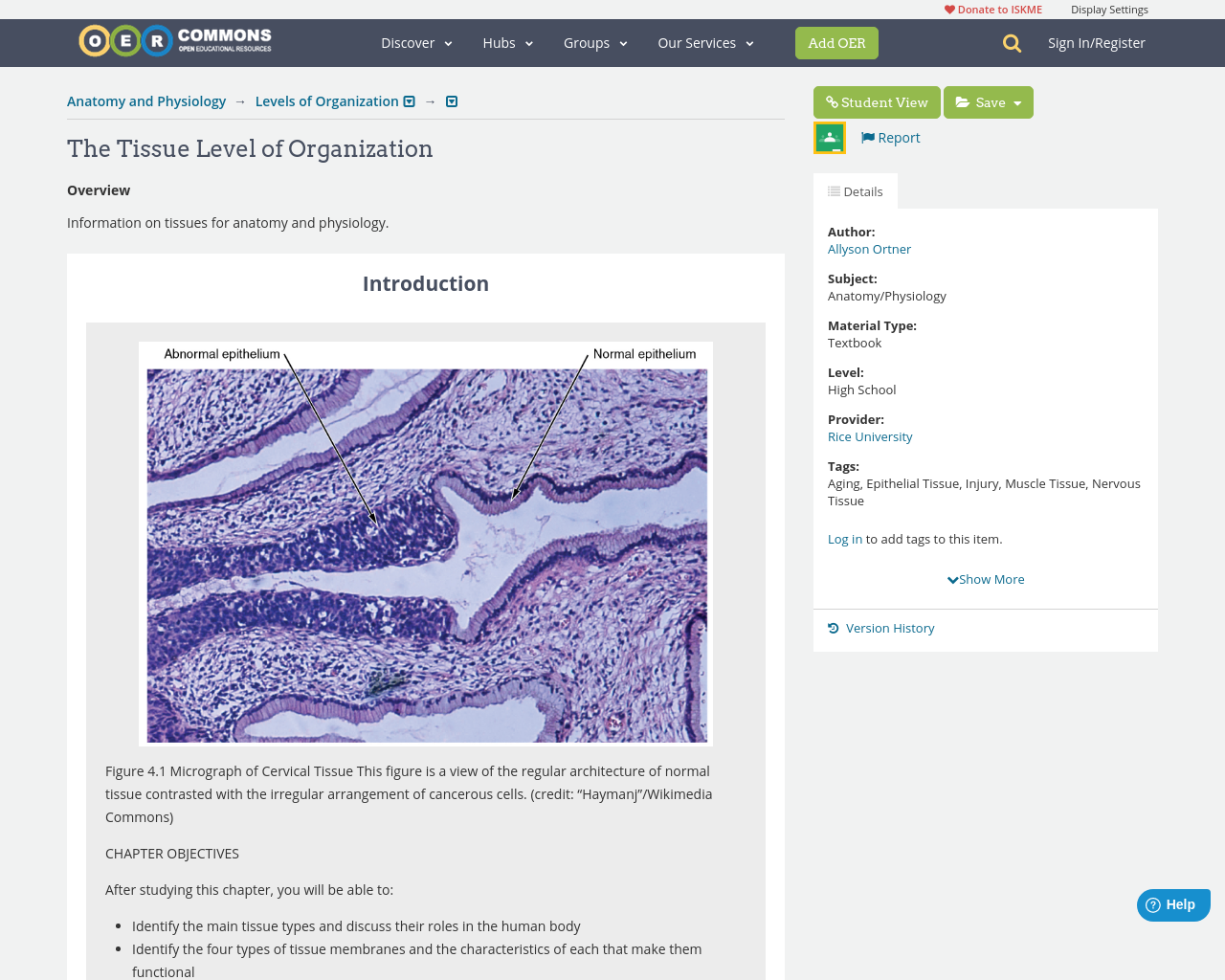Click the Google Classroom share icon
Image resolution: width=1225 pixels, height=980 pixels.
(830, 138)
